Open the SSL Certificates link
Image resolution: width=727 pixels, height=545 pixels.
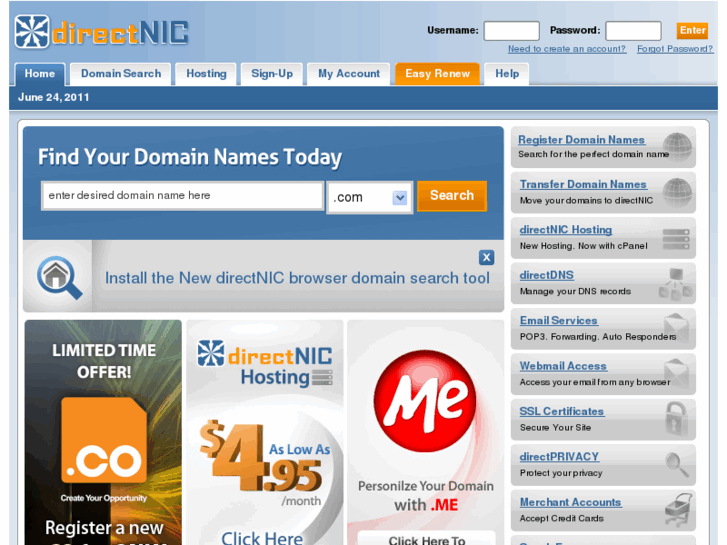coord(561,411)
